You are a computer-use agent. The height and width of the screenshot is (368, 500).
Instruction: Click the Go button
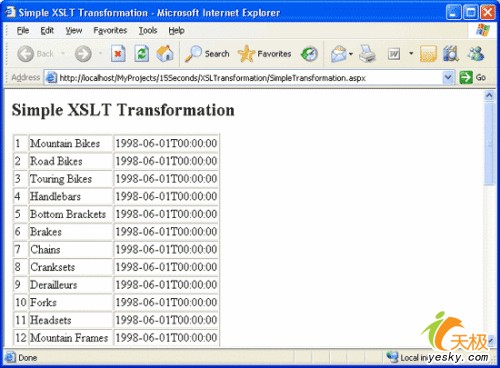(x=472, y=78)
